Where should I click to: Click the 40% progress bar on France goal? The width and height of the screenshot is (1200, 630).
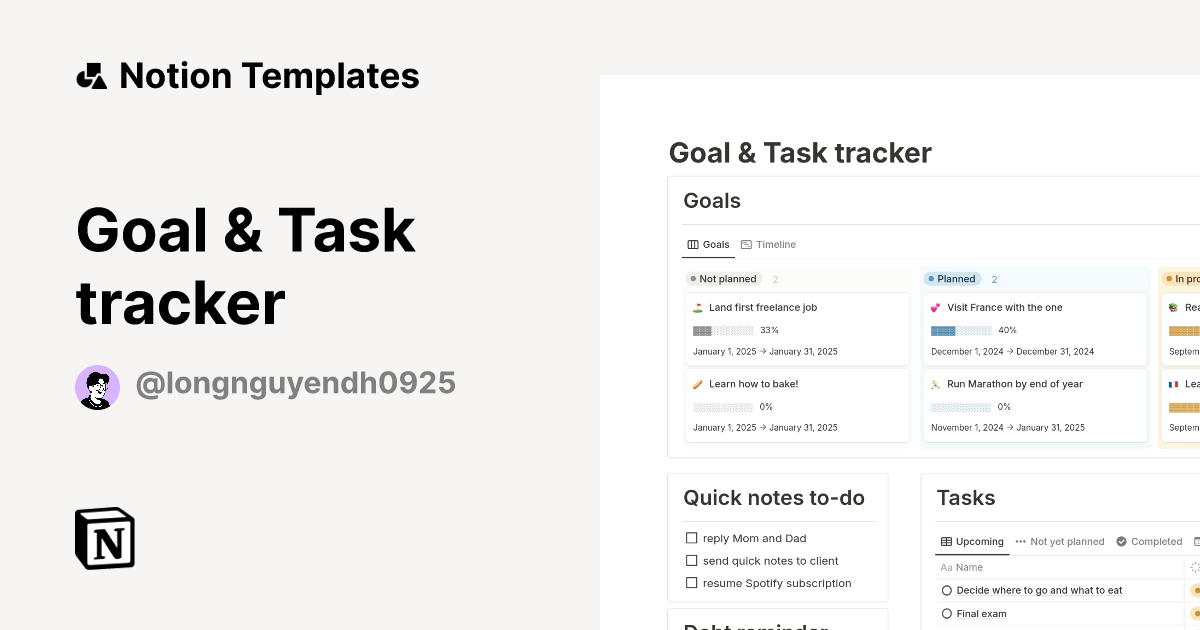pos(962,330)
